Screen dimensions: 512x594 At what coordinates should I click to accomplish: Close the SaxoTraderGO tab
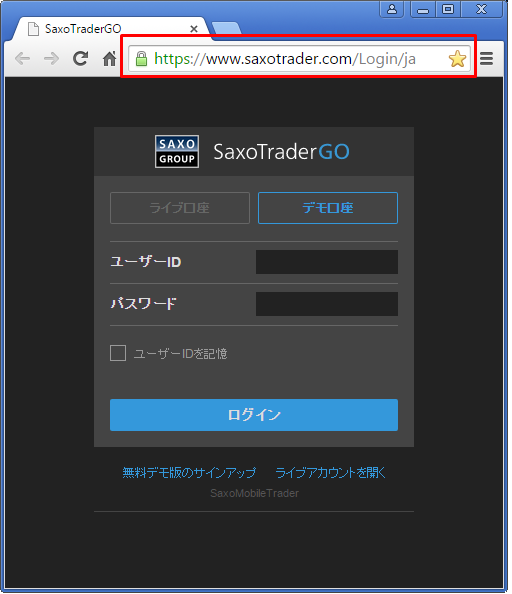(194, 29)
